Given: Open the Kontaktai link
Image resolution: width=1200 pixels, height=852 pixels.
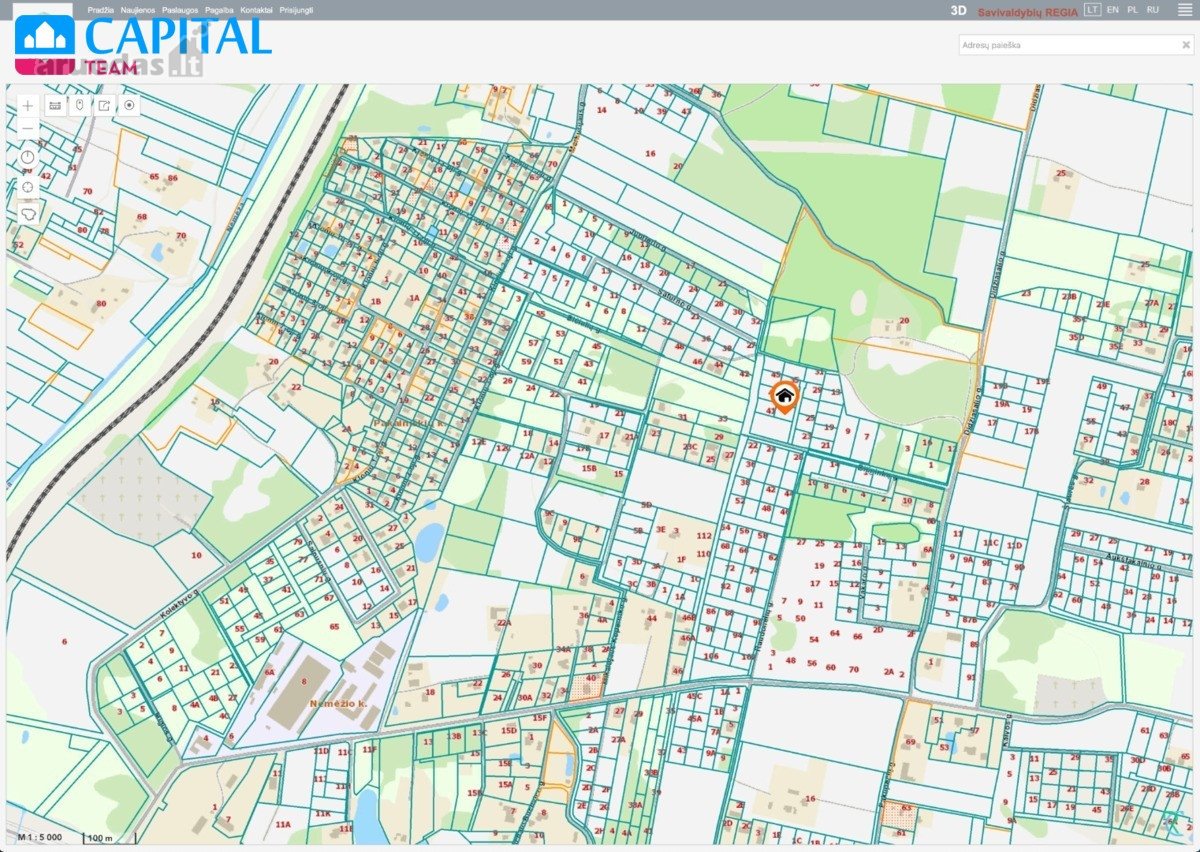Looking at the screenshot, I should tap(256, 9).
